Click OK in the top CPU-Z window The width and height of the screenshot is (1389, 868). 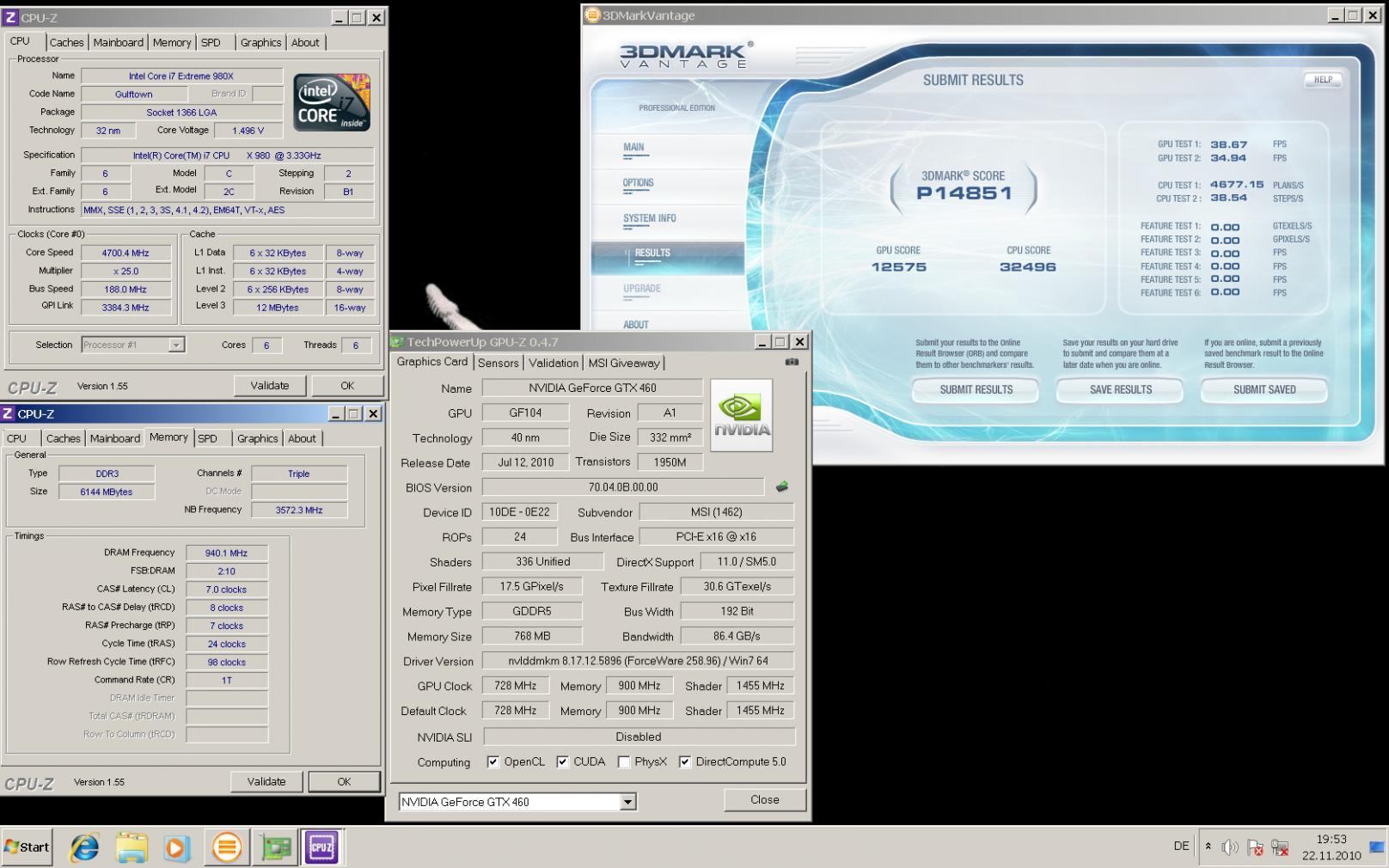[347, 385]
